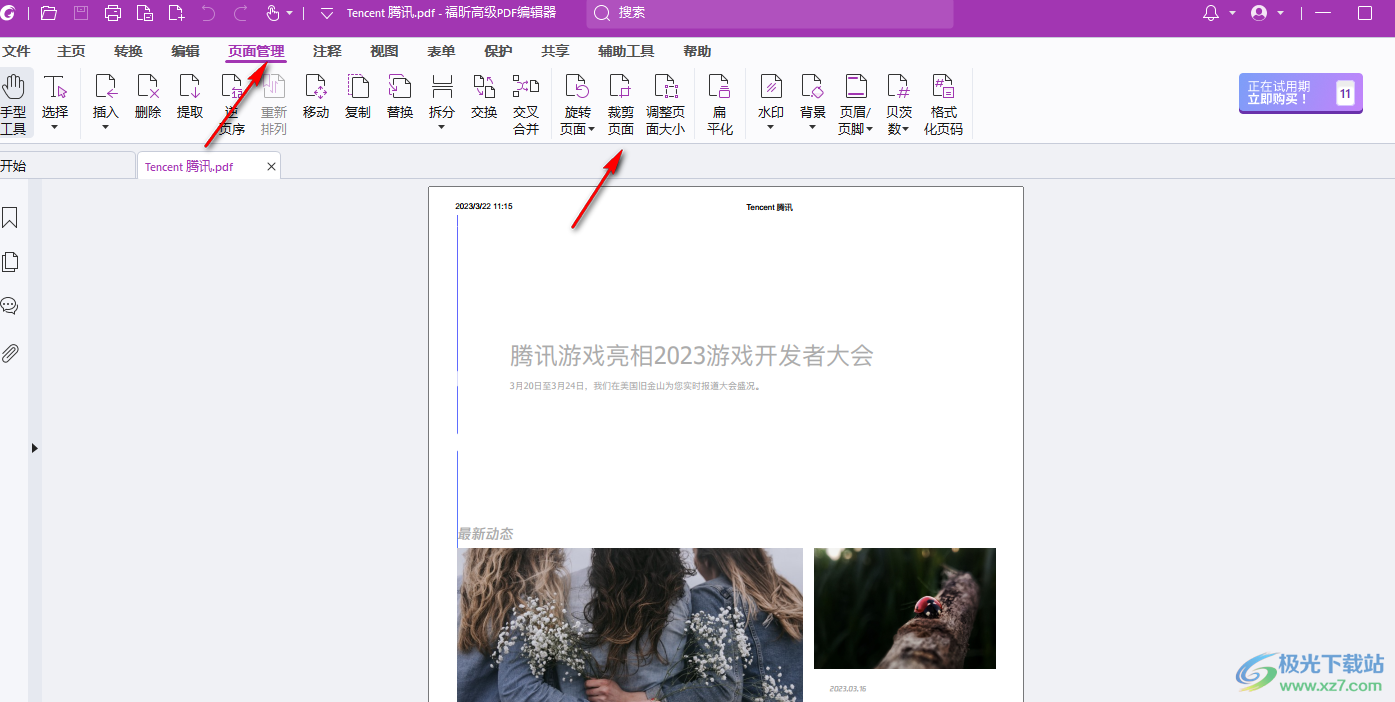Screen dimensions: 1395x702
Task: Switch to the 保护 ribbon tab
Action: [498, 51]
